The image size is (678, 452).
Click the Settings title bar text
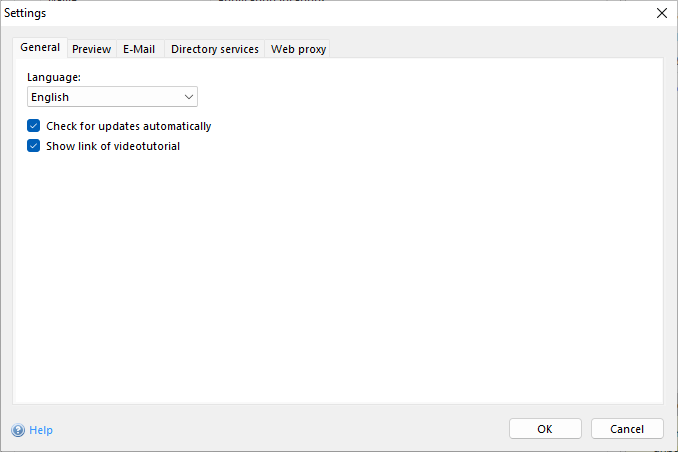25,13
